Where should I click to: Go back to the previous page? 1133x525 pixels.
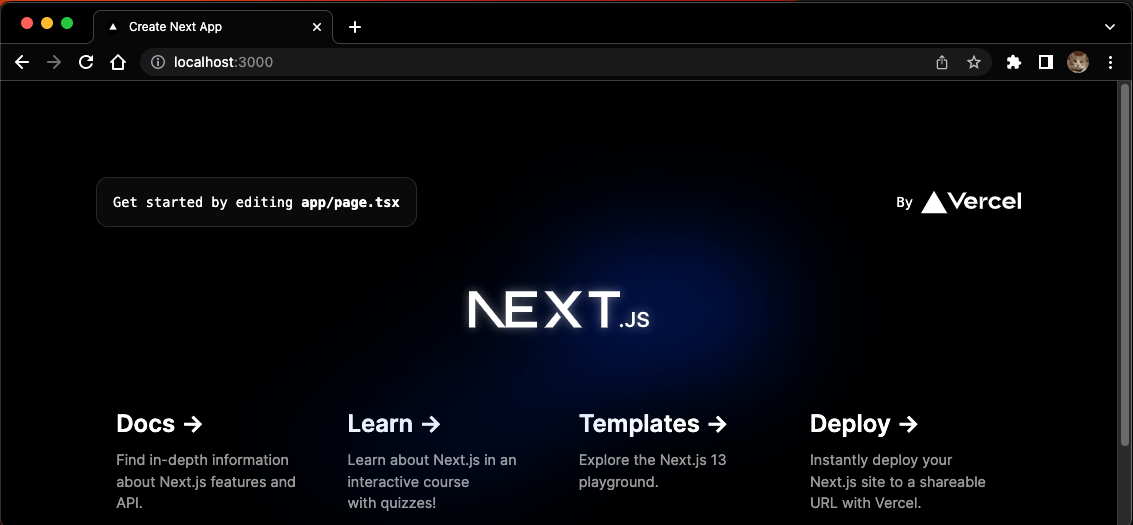(22, 63)
